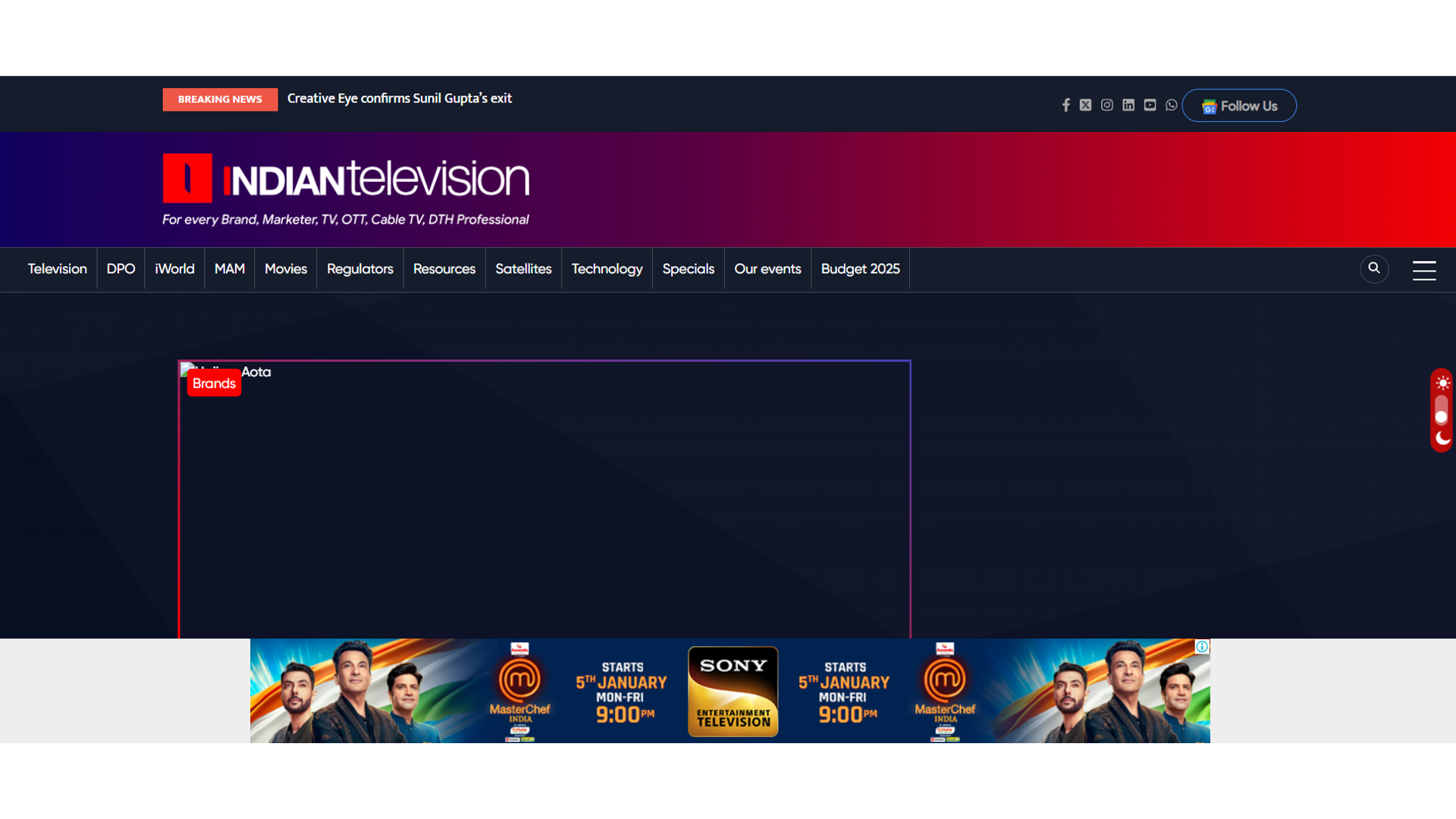Open the Instagram profile icon
Image resolution: width=1456 pixels, height=819 pixels.
pos(1107,105)
